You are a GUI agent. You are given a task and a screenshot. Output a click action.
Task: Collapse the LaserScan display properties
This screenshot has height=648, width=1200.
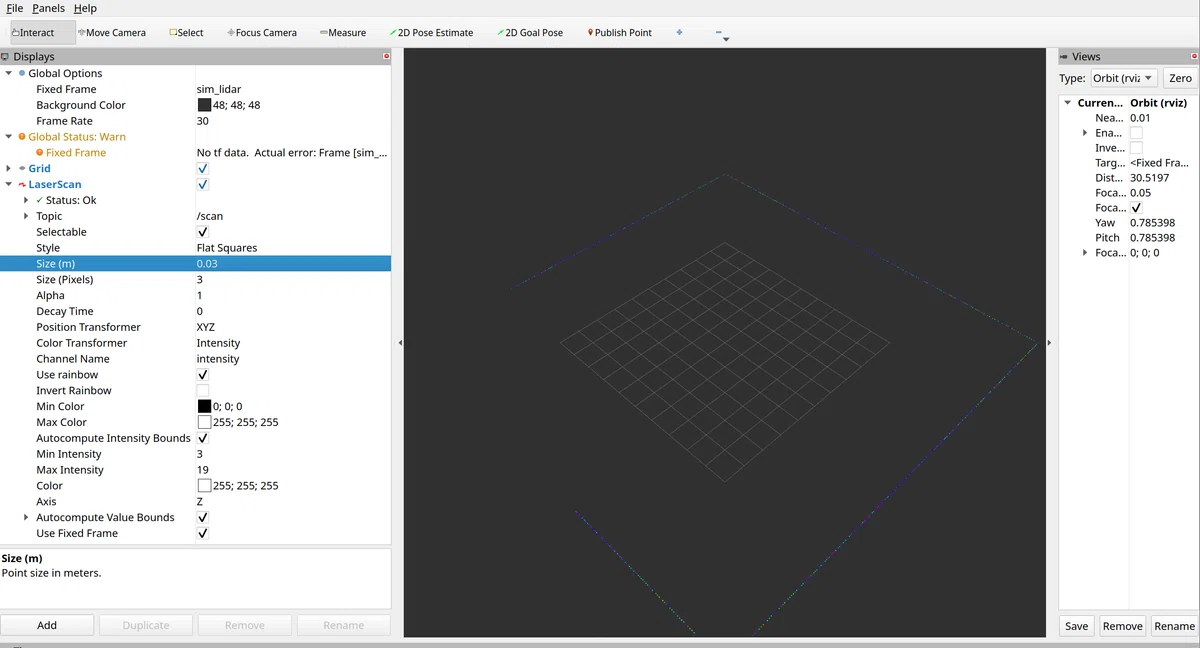point(9,185)
